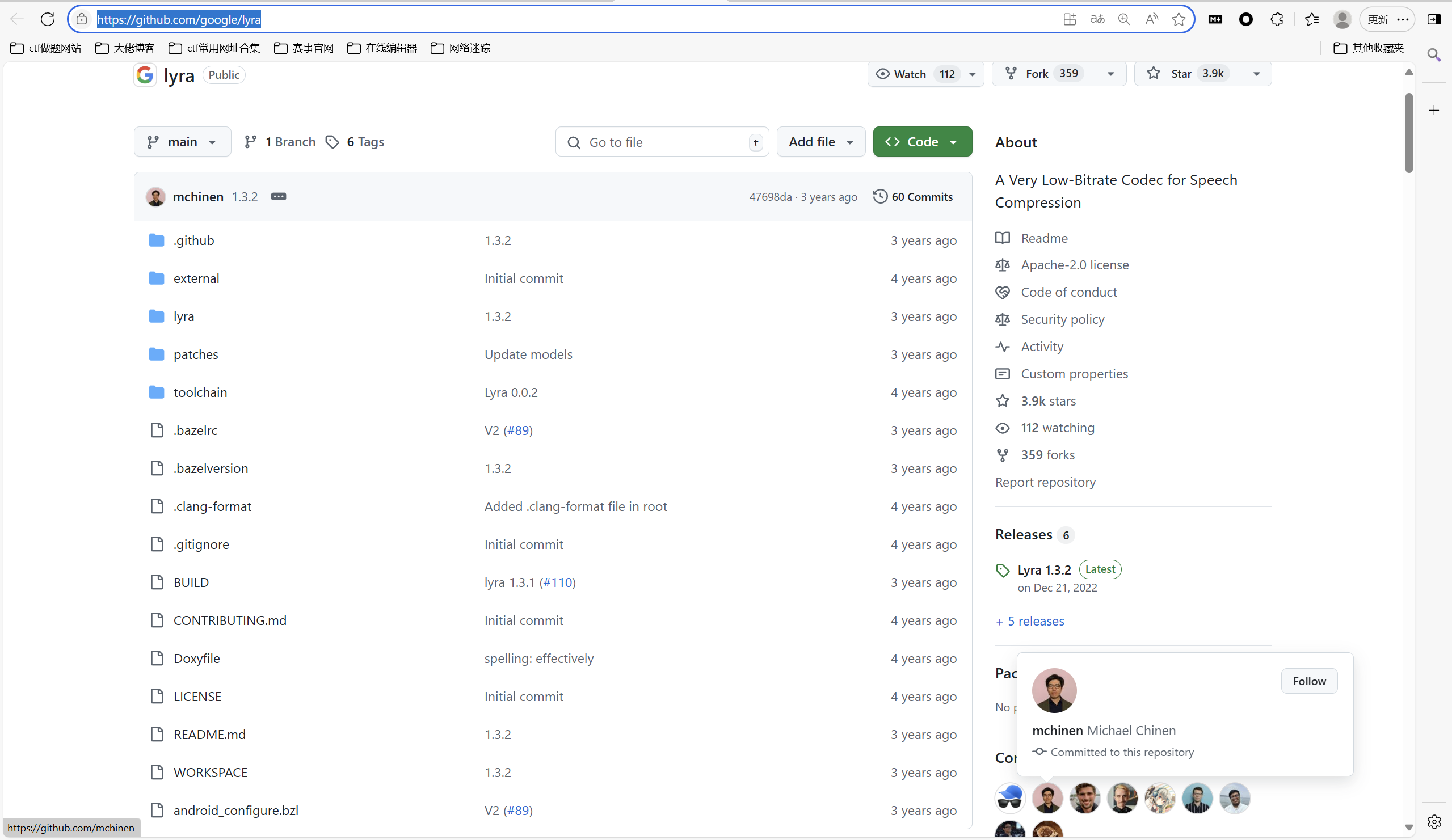Viewport: 1452px width, 840px height.
Task: Click the zoom magnifier icon in address bar
Action: pyautogui.click(x=1124, y=20)
